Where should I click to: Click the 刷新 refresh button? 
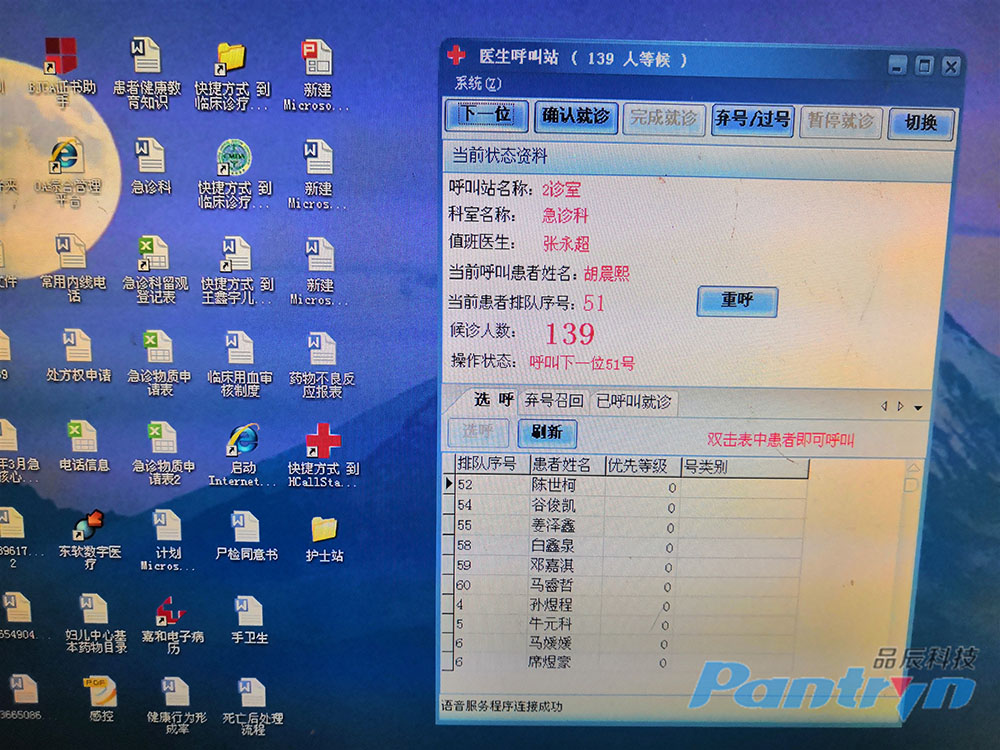(x=547, y=433)
